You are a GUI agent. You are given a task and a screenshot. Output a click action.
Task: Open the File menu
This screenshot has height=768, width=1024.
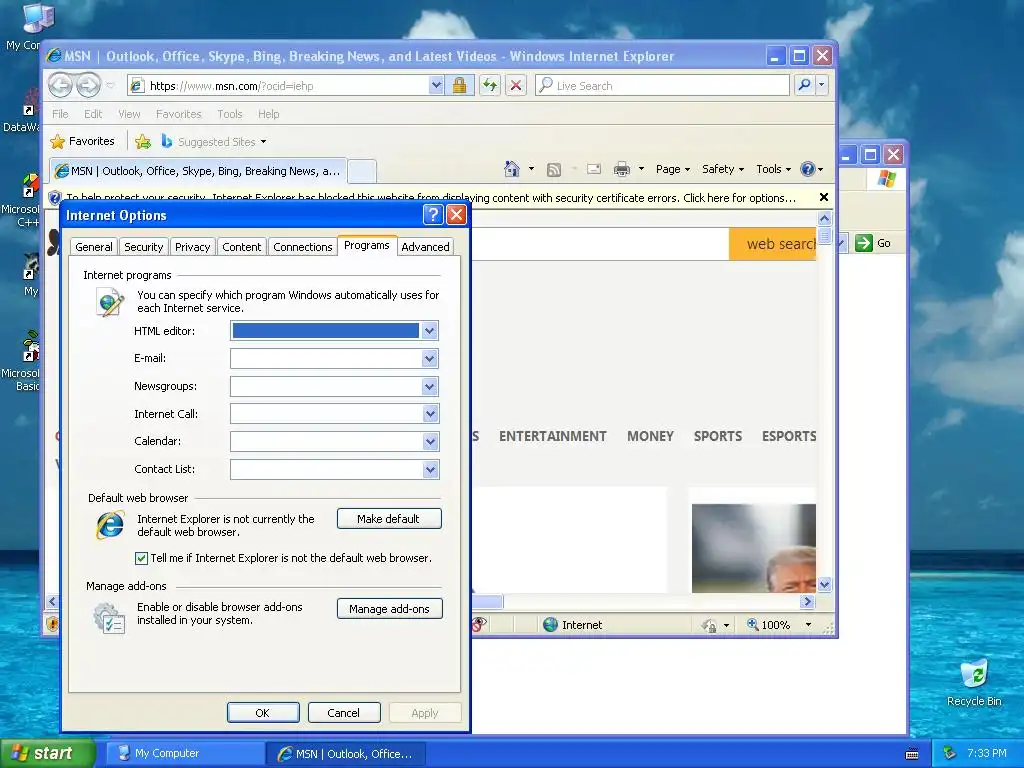click(60, 114)
